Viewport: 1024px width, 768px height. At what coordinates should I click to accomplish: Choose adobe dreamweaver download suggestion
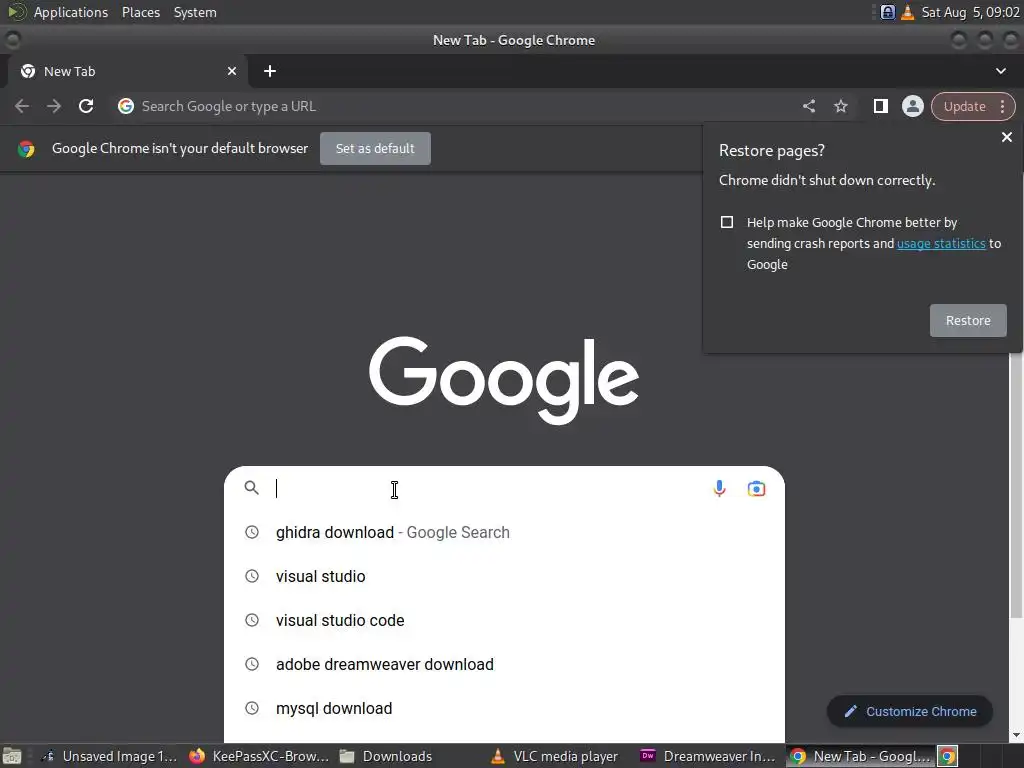[504, 664]
